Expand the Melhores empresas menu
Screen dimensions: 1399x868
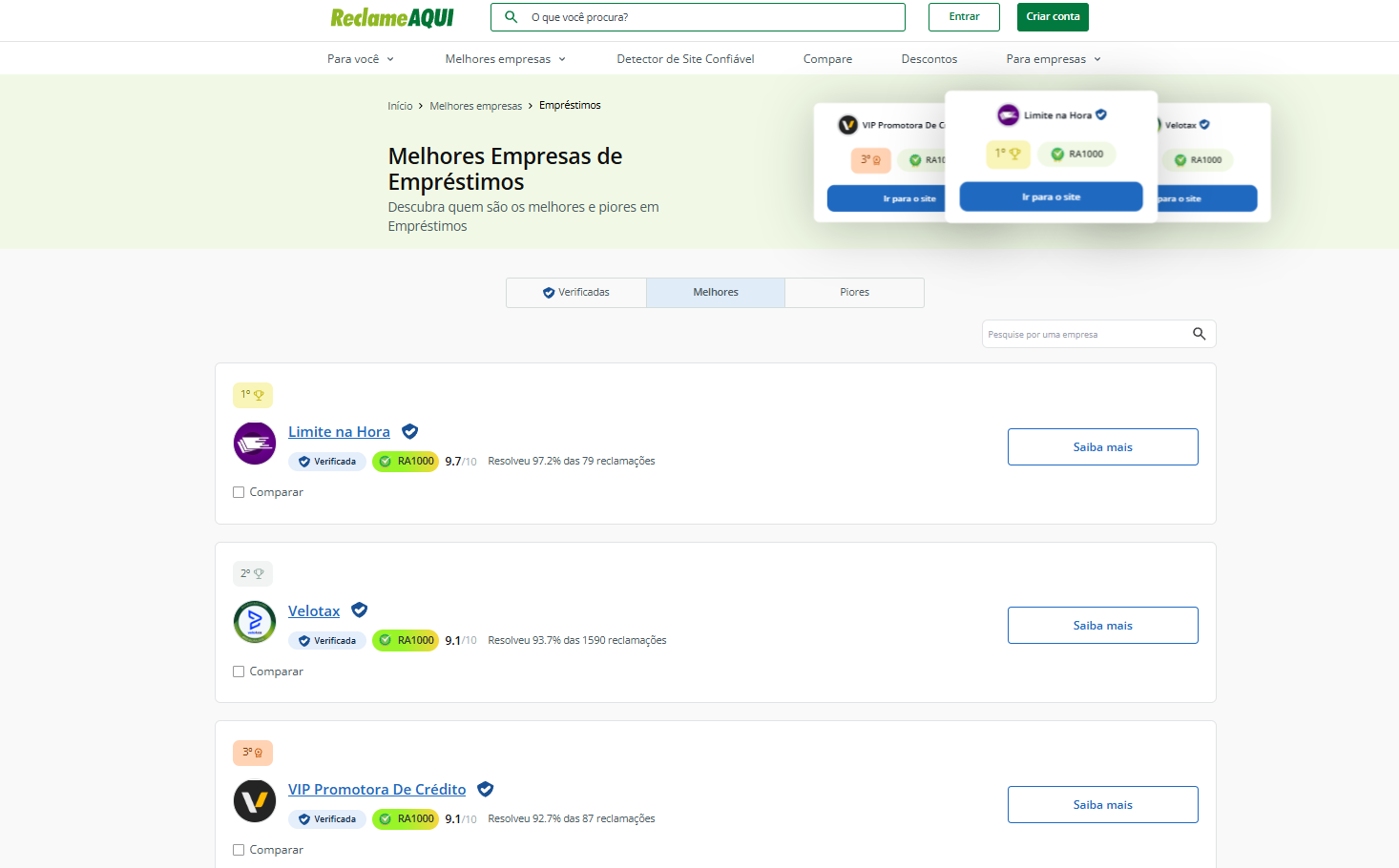click(x=506, y=59)
